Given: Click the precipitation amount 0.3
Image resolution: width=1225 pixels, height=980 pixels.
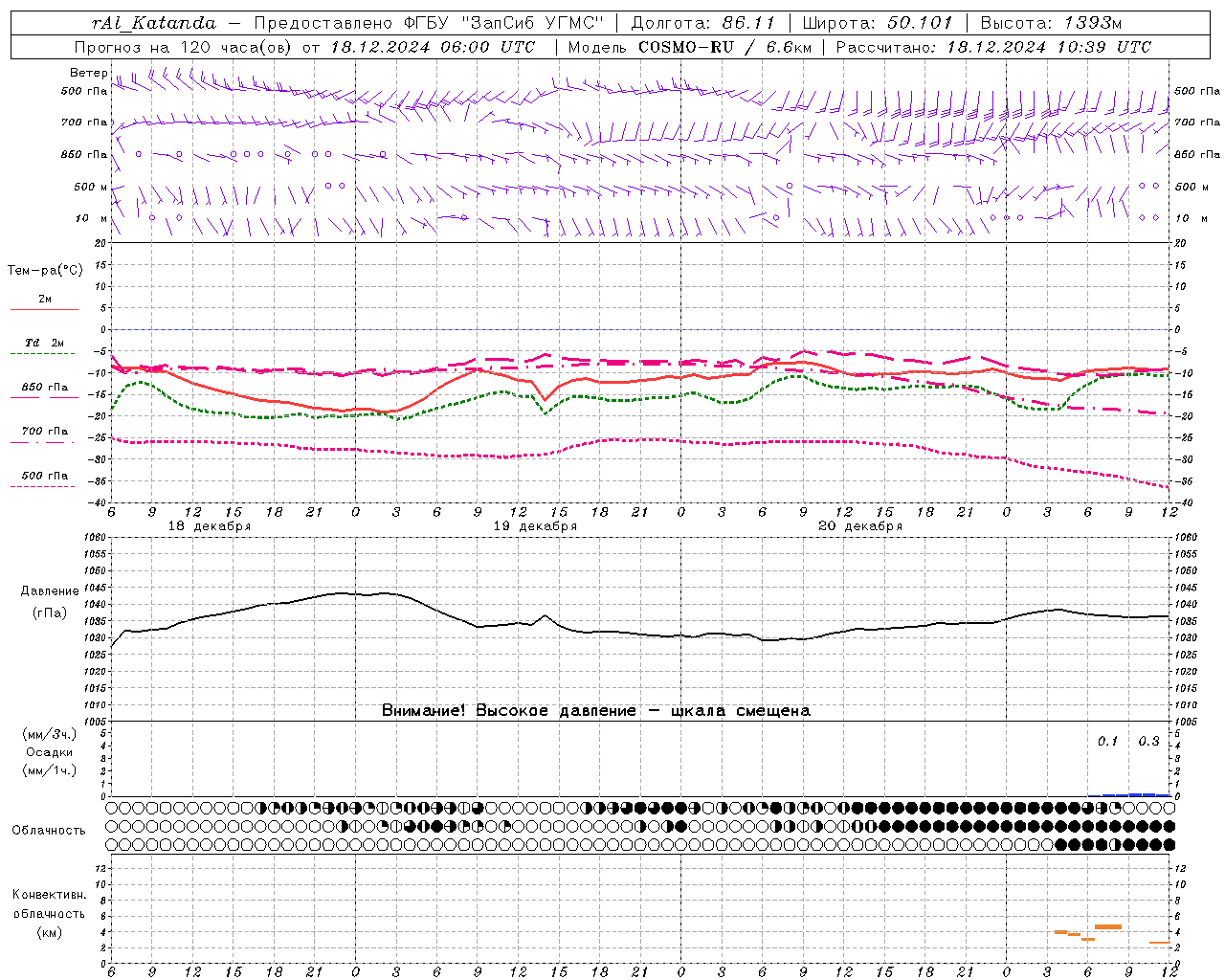Looking at the screenshot, I should (x=1148, y=742).
